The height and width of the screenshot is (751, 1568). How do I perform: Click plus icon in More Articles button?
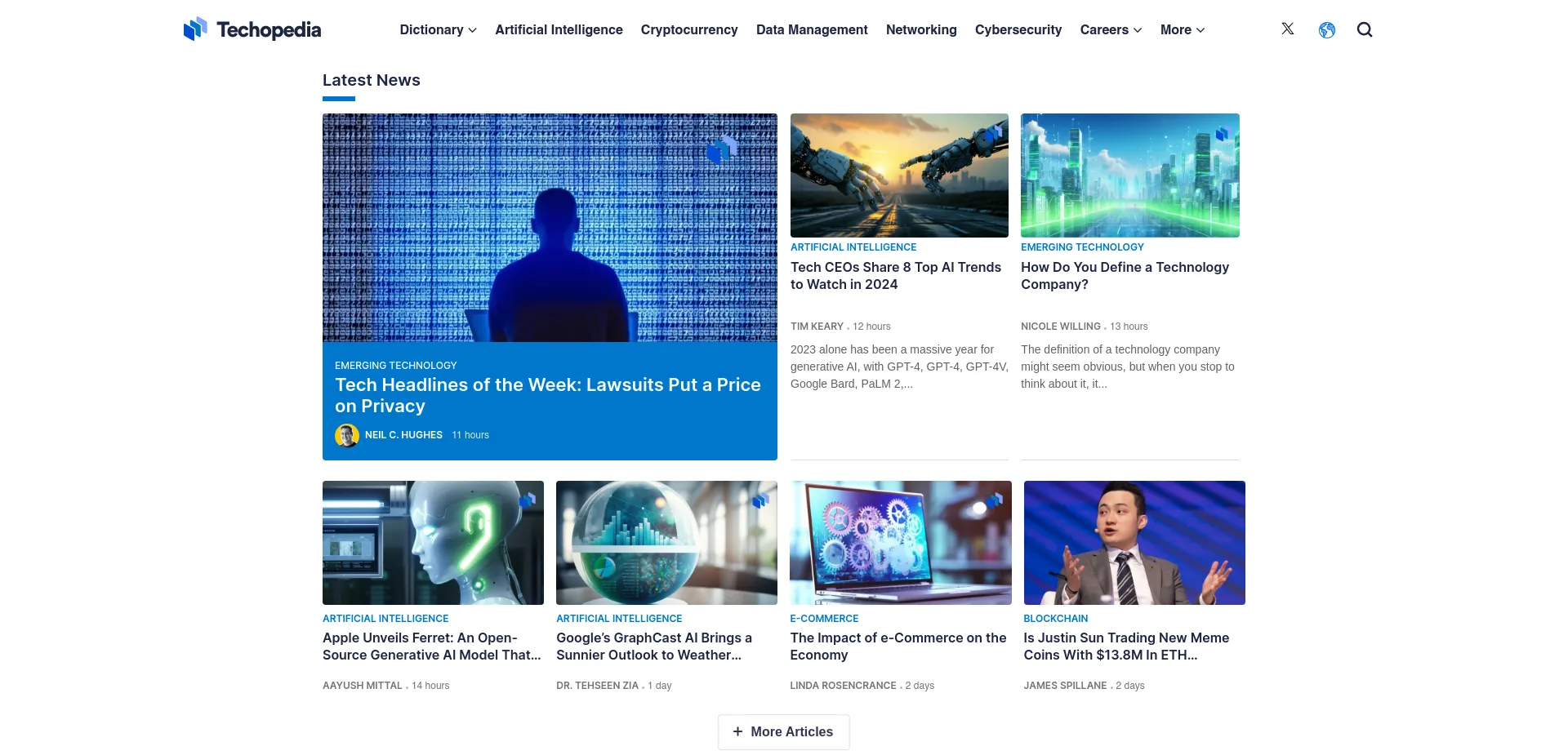coord(737,731)
